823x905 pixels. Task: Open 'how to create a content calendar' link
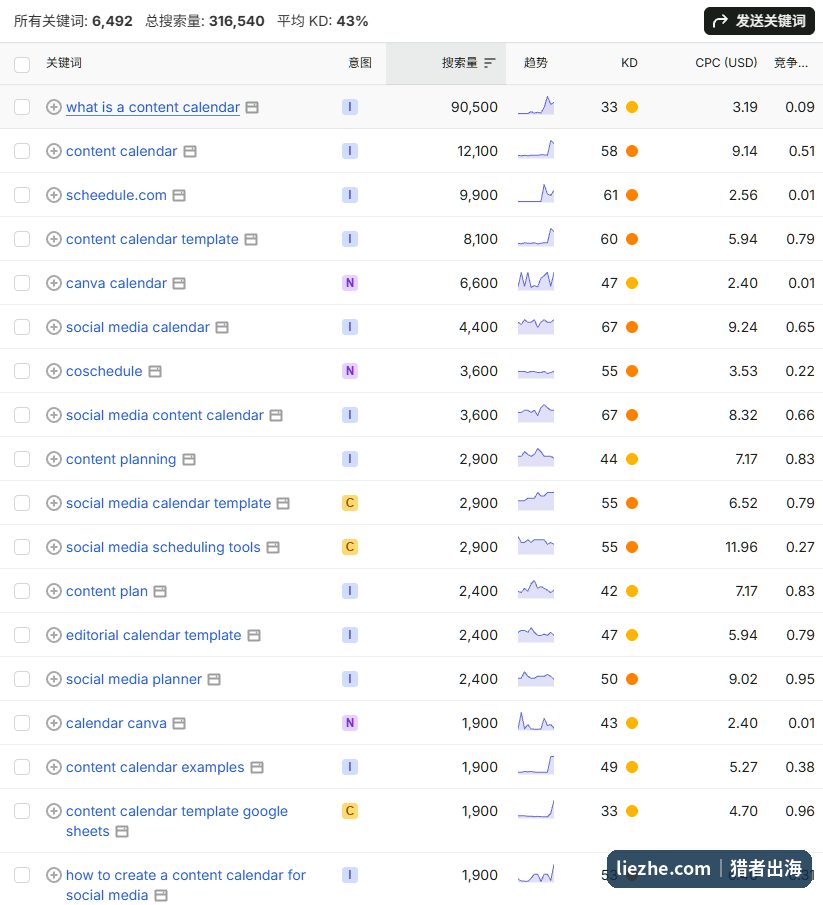point(186,885)
